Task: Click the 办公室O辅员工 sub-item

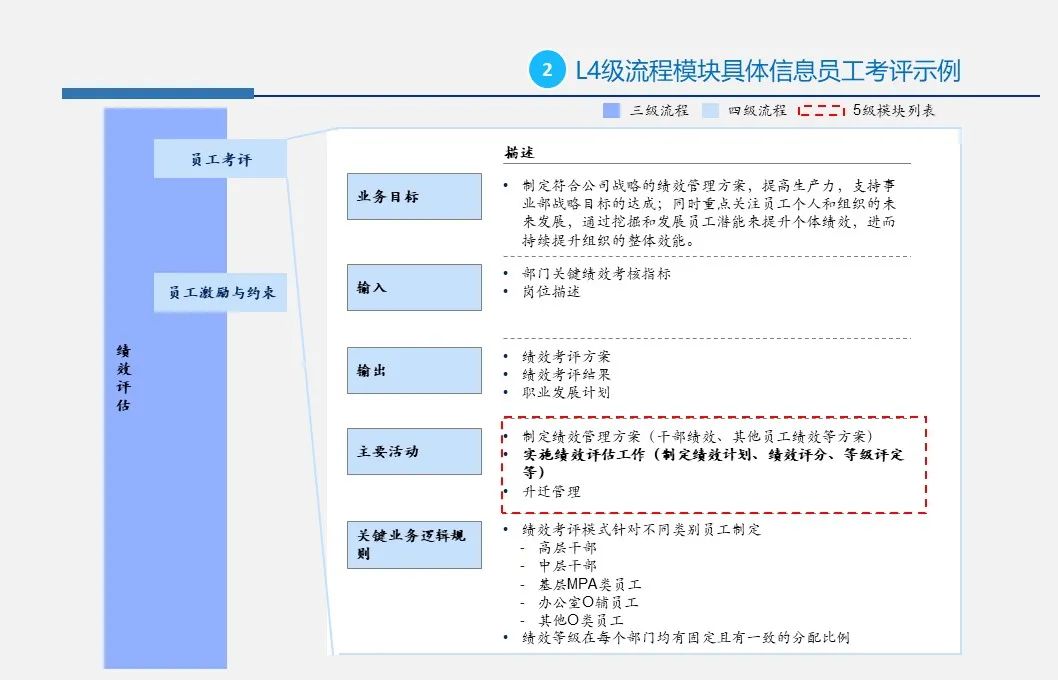Action: (x=588, y=602)
